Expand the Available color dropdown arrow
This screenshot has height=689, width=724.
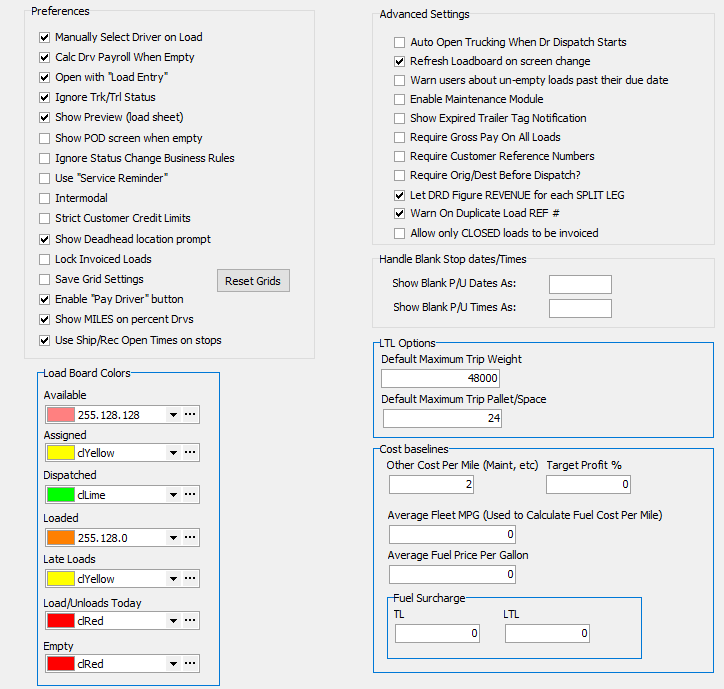click(x=172, y=415)
